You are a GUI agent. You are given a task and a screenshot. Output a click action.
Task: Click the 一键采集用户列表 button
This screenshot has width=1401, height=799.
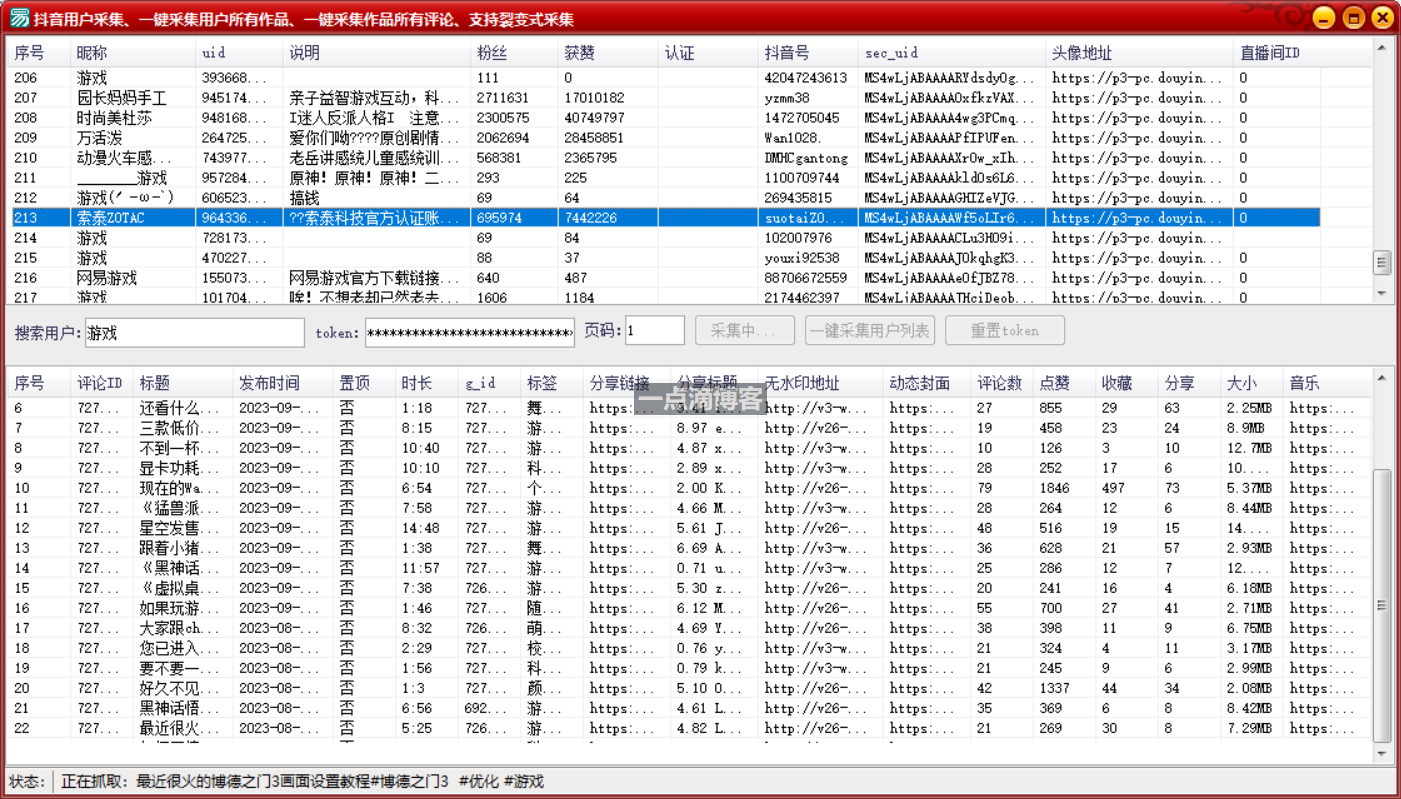coord(870,331)
